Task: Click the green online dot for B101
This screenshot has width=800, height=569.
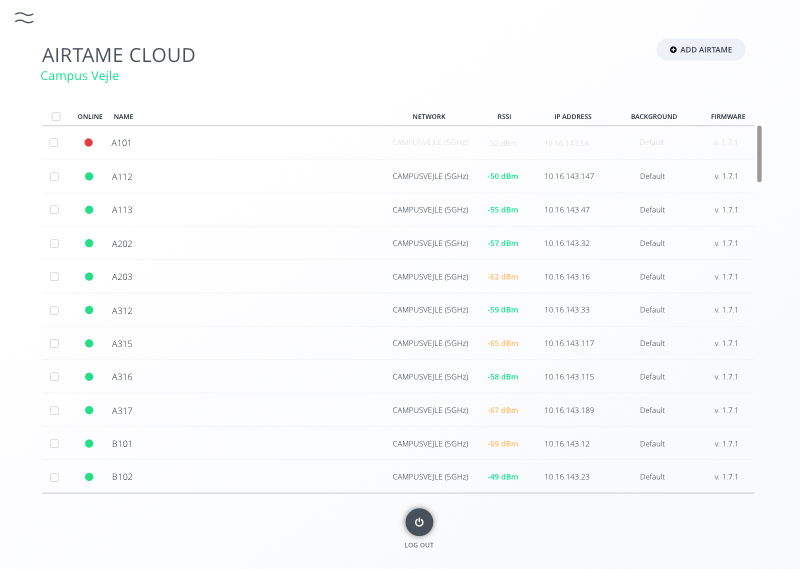Action: pyautogui.click(x=89, y=443)
